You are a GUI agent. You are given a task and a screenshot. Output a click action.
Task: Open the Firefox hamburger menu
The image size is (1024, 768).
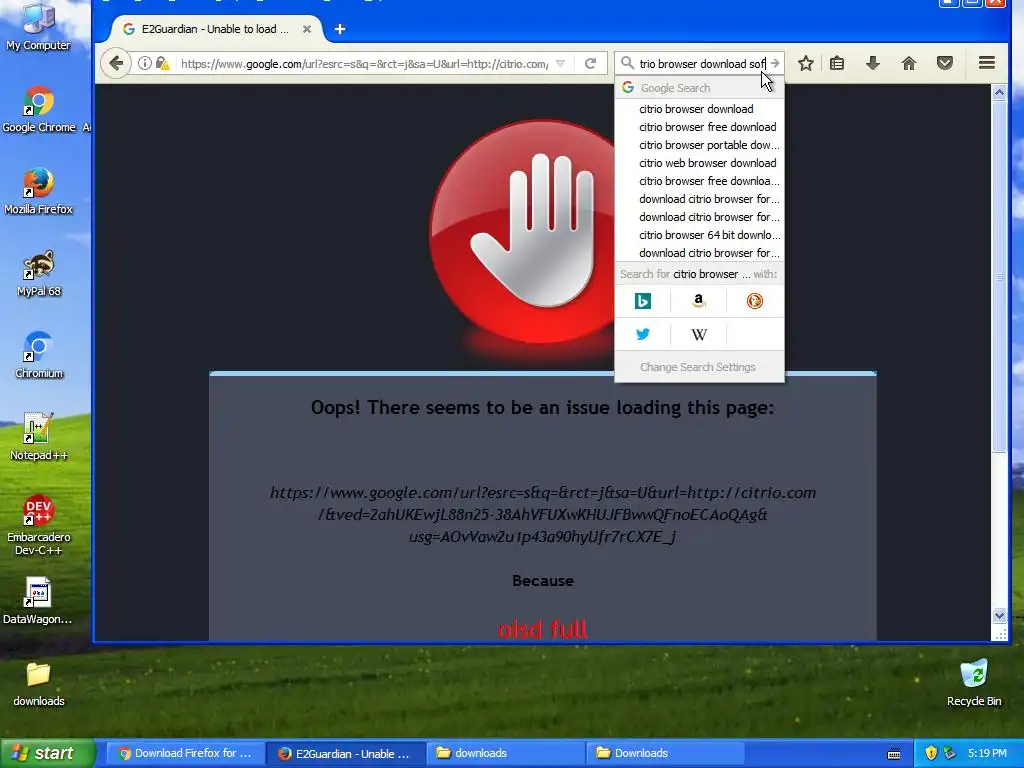(x=987, y=63)
